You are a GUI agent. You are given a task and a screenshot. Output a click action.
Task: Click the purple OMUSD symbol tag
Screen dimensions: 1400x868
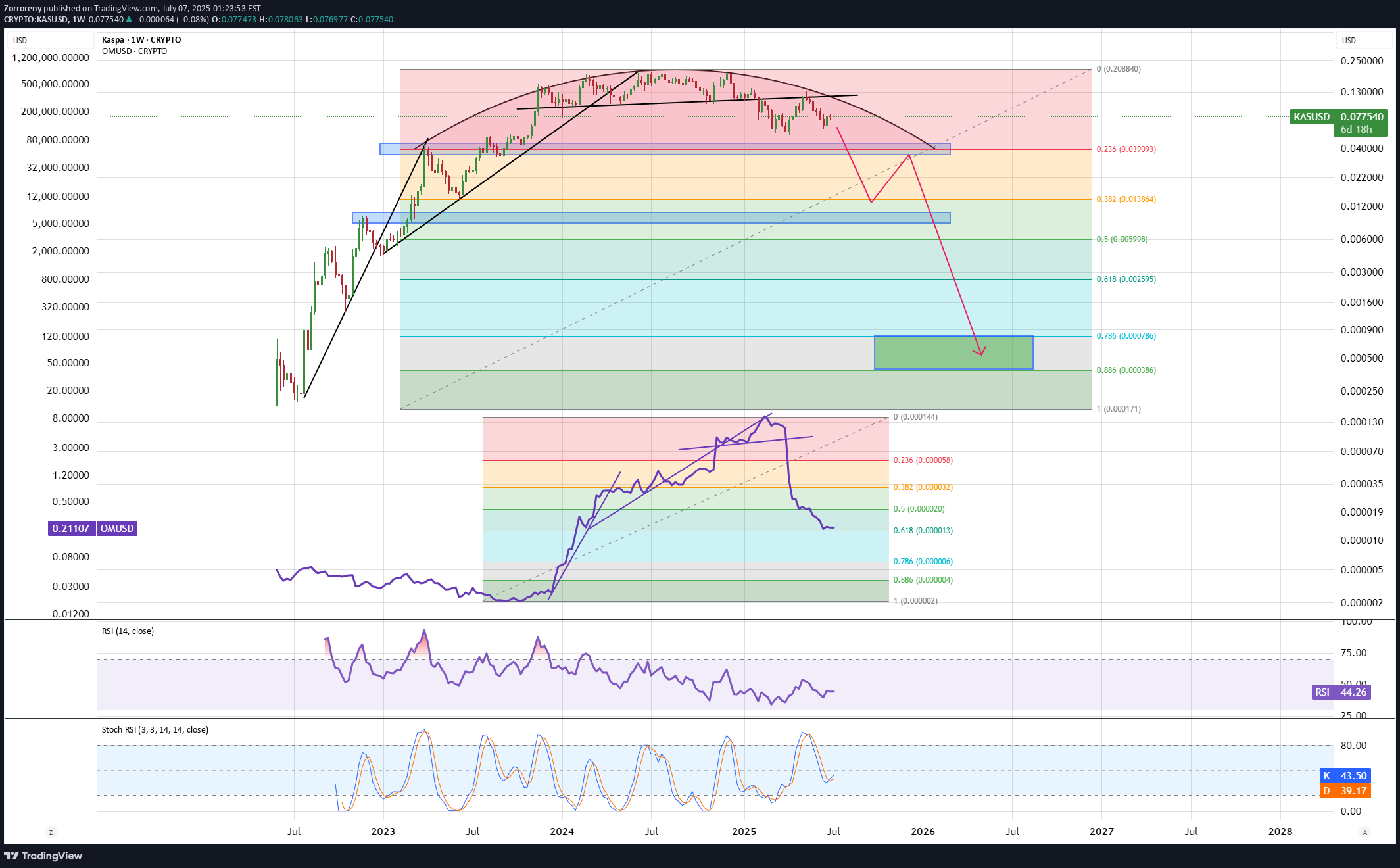116,529
